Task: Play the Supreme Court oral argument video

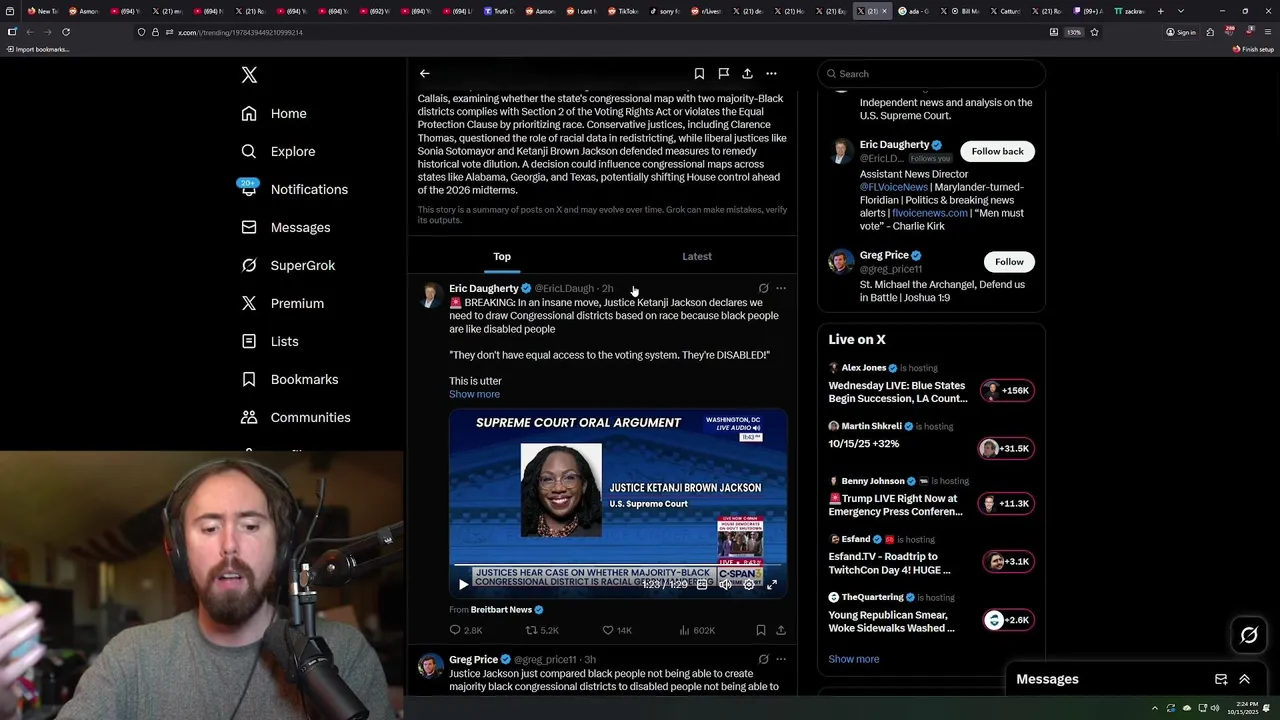Action: click(x=463, y=584)
